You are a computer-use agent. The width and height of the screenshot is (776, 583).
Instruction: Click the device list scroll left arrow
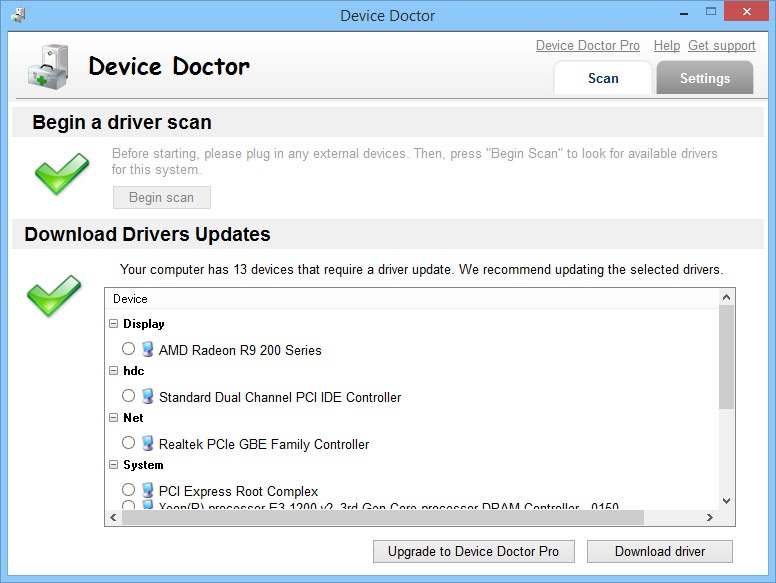[x=113, y=518]
